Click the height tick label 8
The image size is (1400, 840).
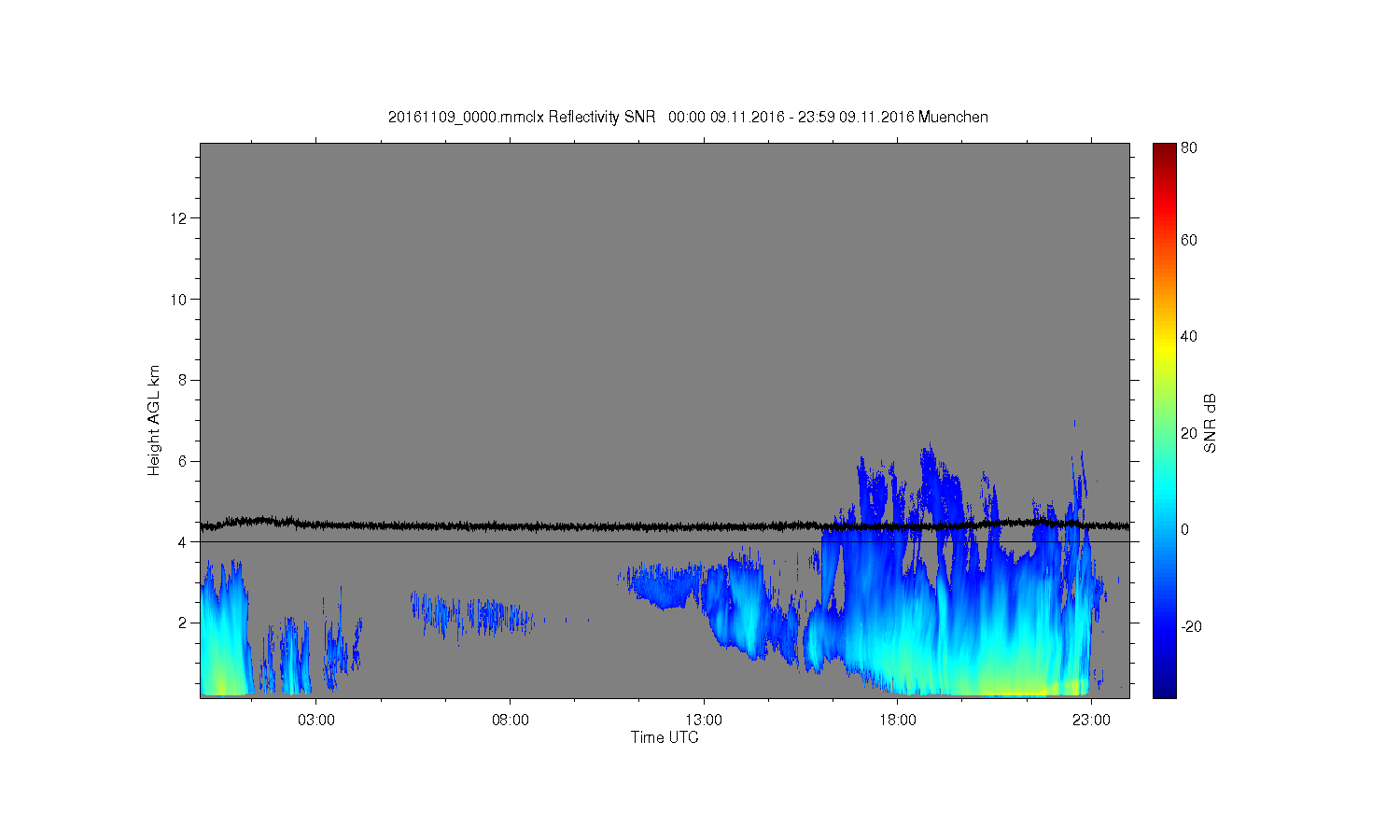[x=184, y=380]
